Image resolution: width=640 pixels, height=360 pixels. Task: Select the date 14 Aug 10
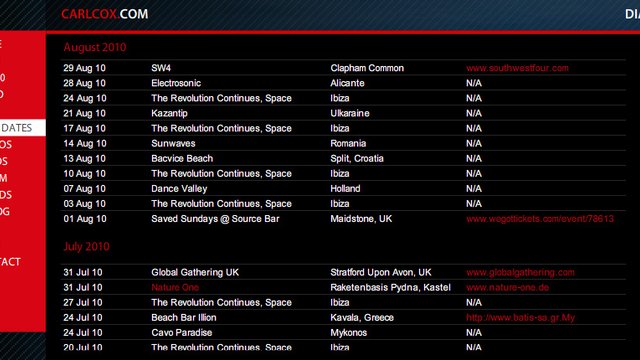point(84,144)
